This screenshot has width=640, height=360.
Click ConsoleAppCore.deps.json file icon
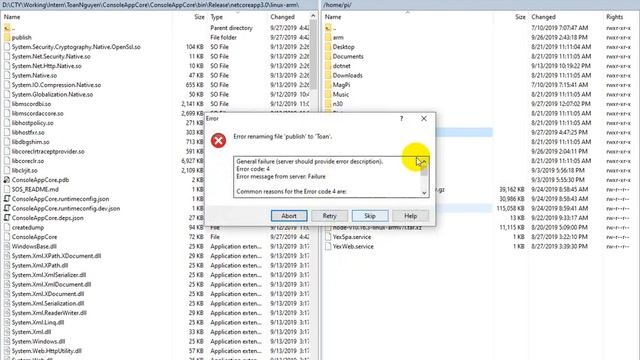7,218
